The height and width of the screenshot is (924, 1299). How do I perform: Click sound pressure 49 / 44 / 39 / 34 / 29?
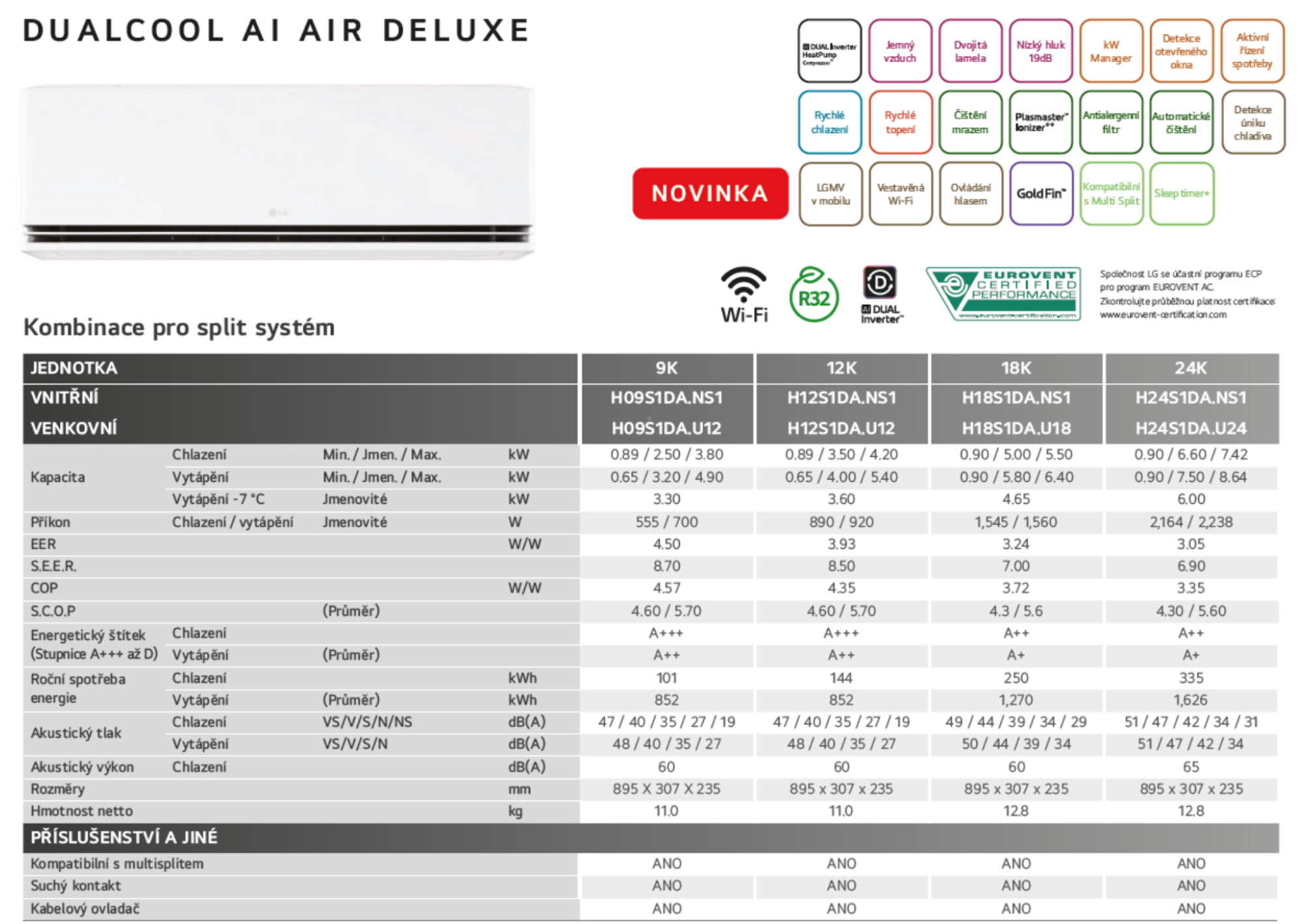(1016, 722)
